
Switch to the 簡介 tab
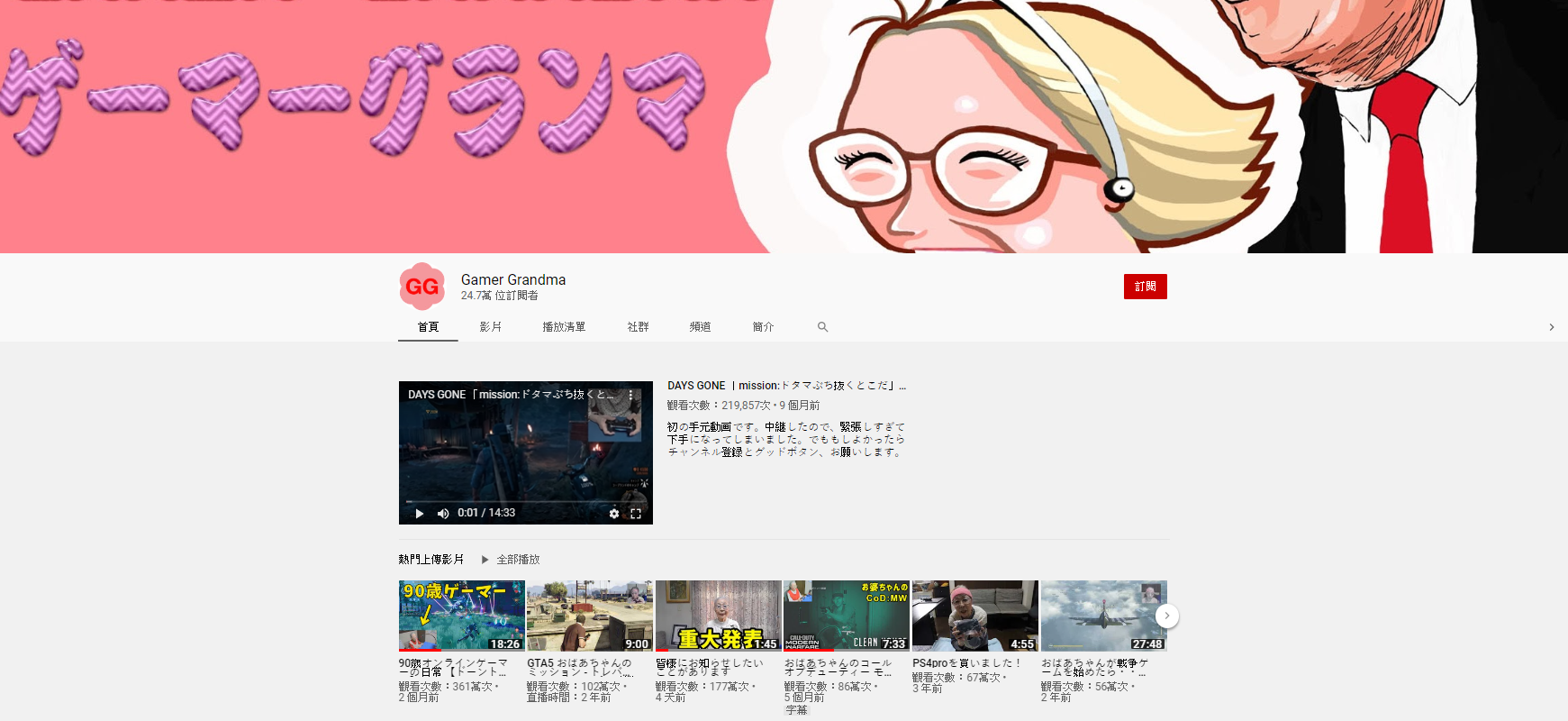(764, 327)
